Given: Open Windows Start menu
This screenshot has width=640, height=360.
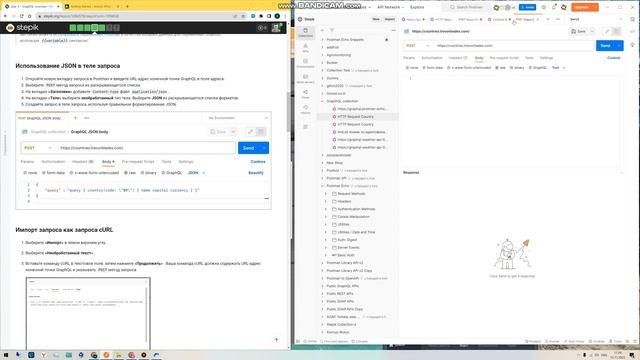Looking at the screenshot, I should coord(6,355).
